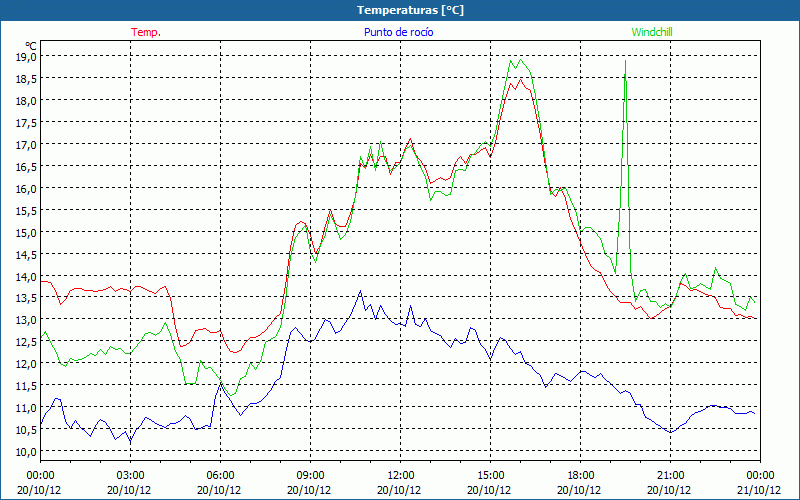Viewport: 800px width, 500px height.
Task: Click the '°C' unit label on the axis
Action: pyautogui.click(x=30, y=46)
